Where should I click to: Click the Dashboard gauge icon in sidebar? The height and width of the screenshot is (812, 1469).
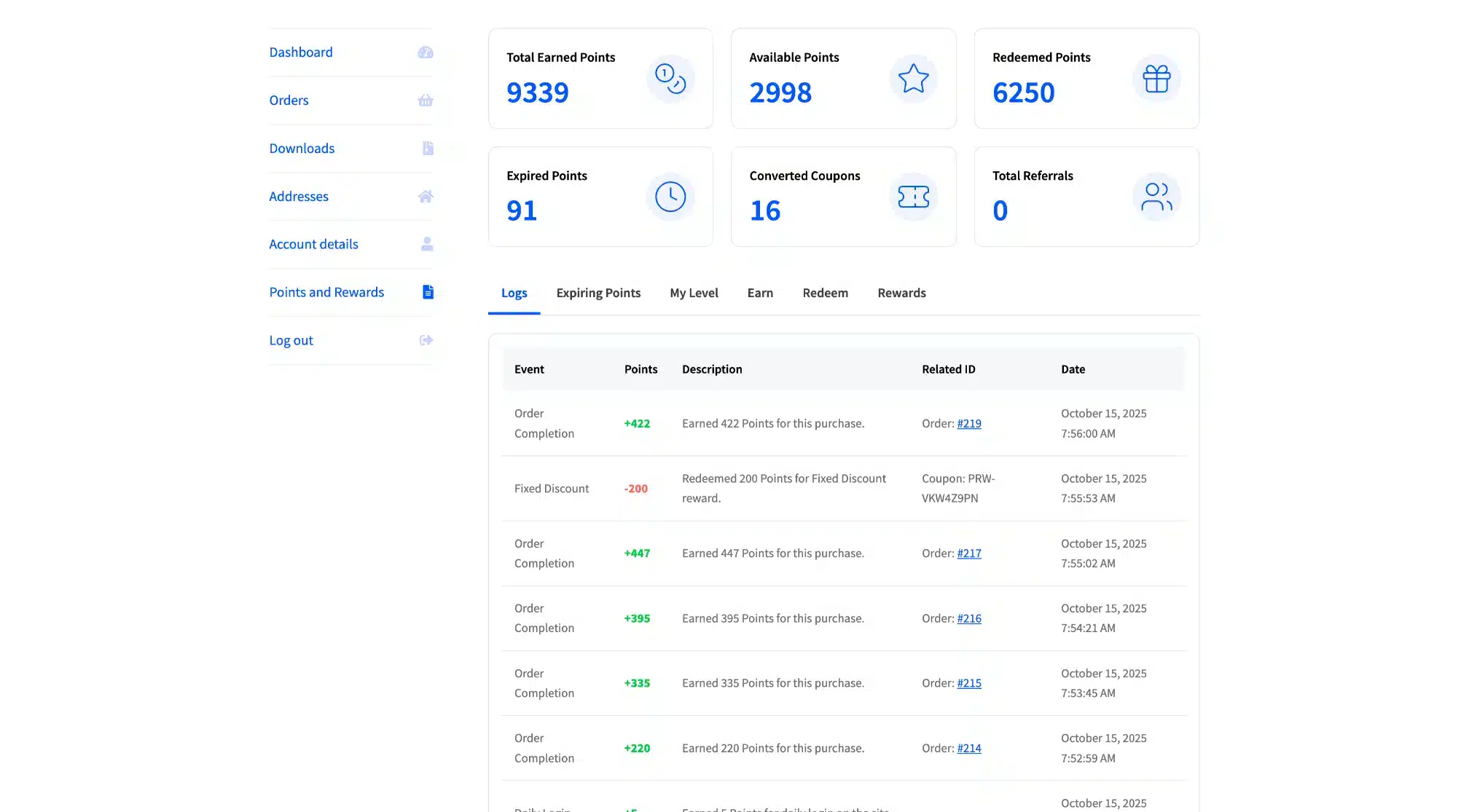click(426, 52)
